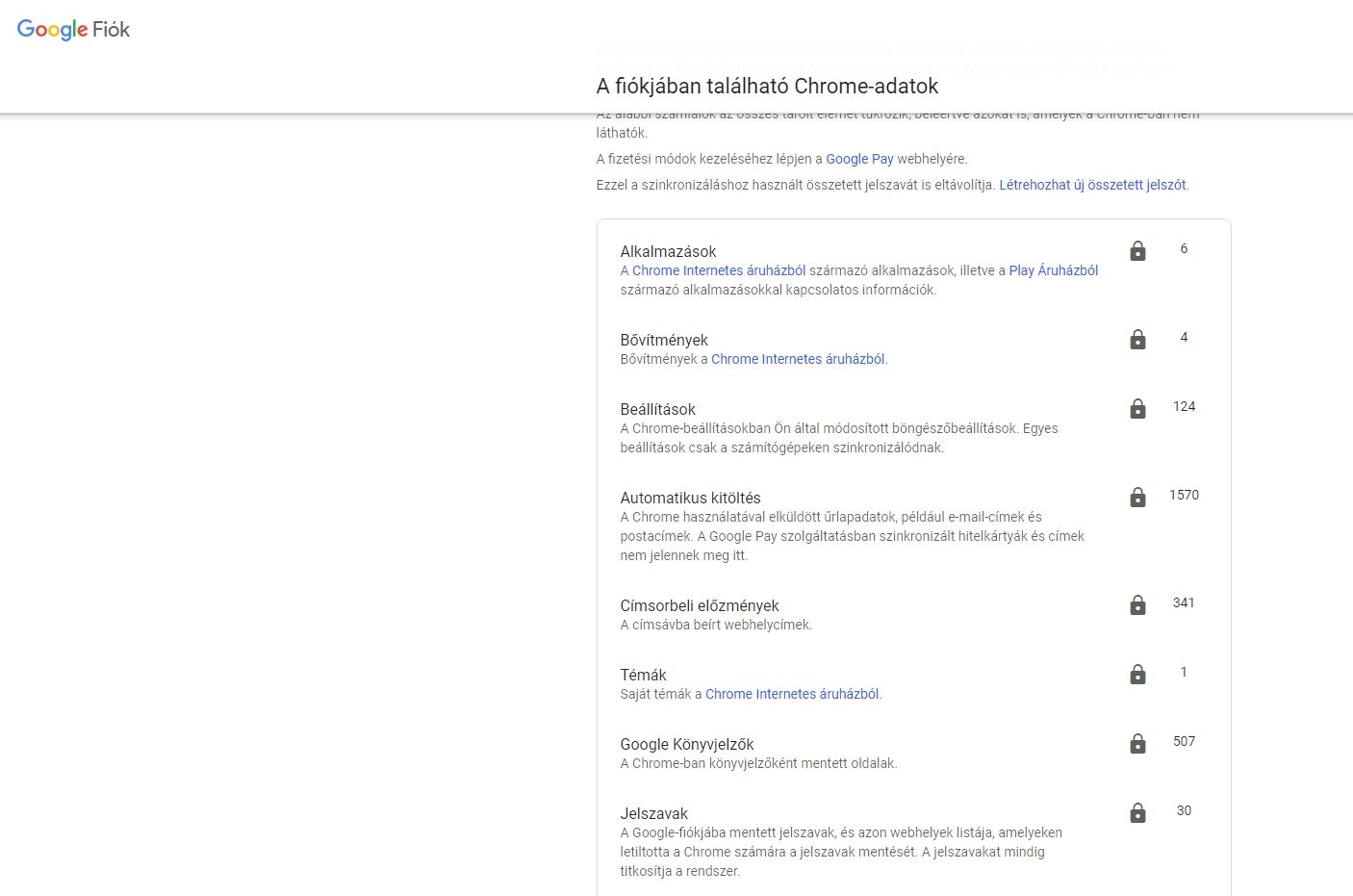Open Chrome Internetes áruházból link under Alkalmazások
Image resolution: width=1353 pixels, height=896 pixels.
718,270
